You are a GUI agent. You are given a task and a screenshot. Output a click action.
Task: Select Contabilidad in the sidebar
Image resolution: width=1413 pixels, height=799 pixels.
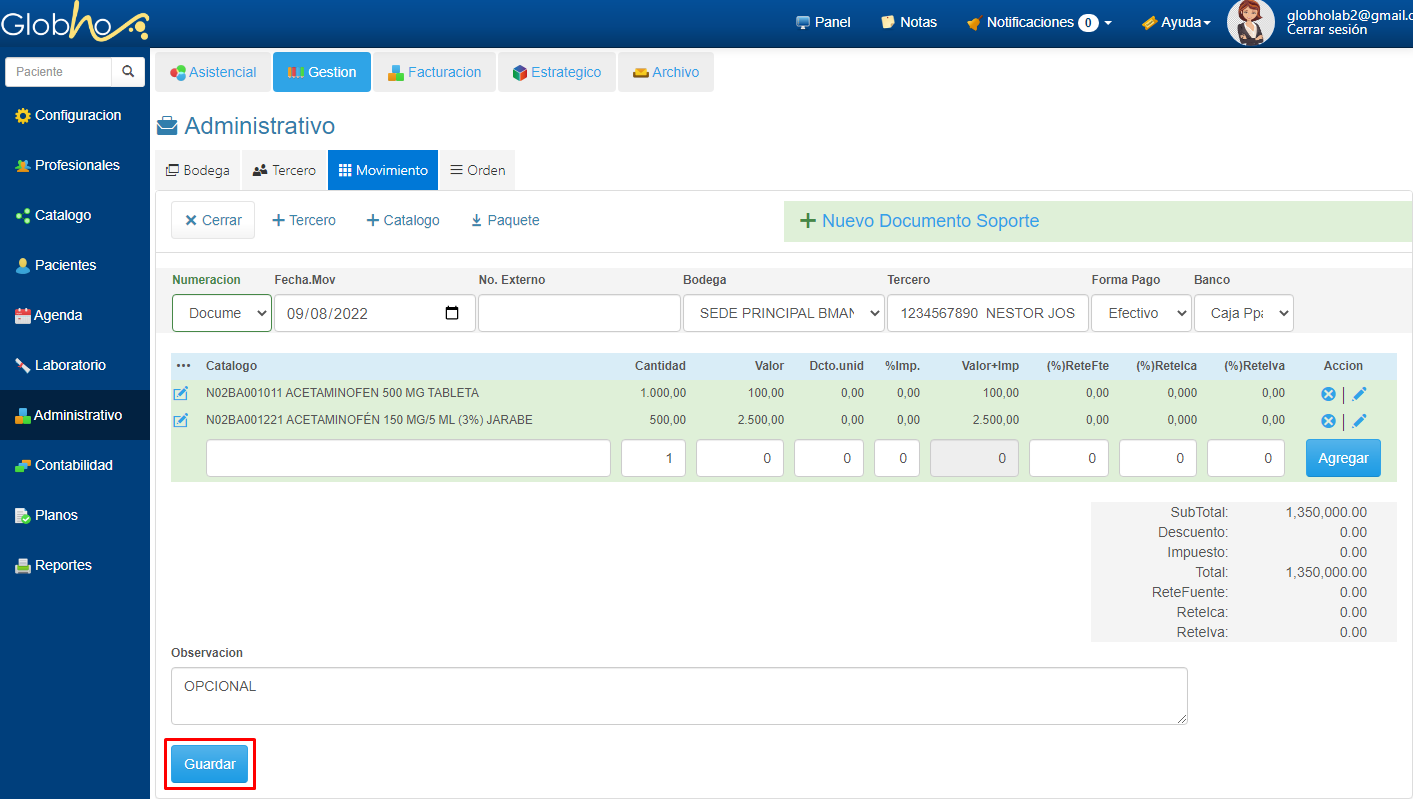click(x=74, y=465)
